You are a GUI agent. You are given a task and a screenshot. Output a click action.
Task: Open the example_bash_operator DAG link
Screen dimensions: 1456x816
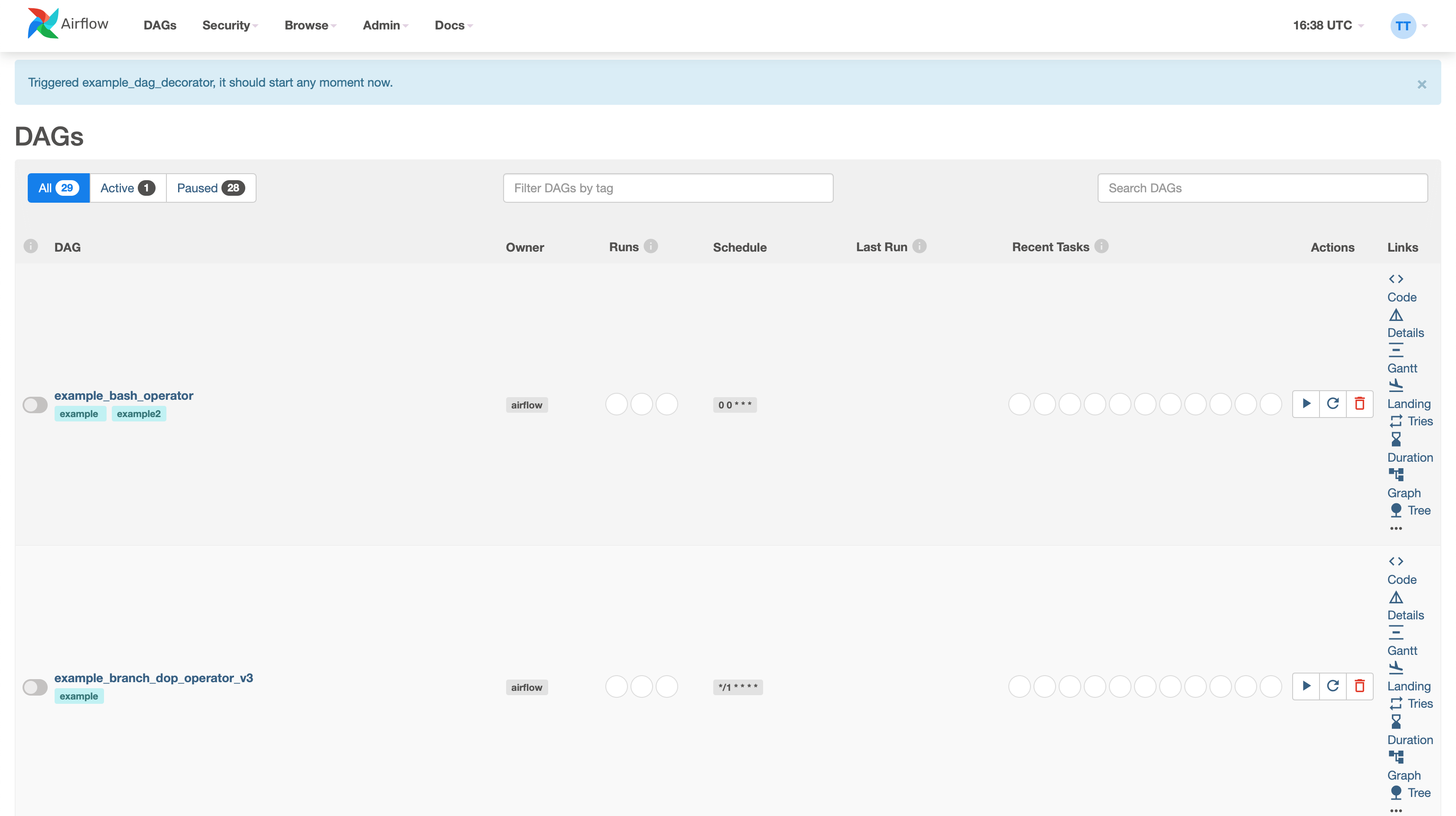(123, 395)
